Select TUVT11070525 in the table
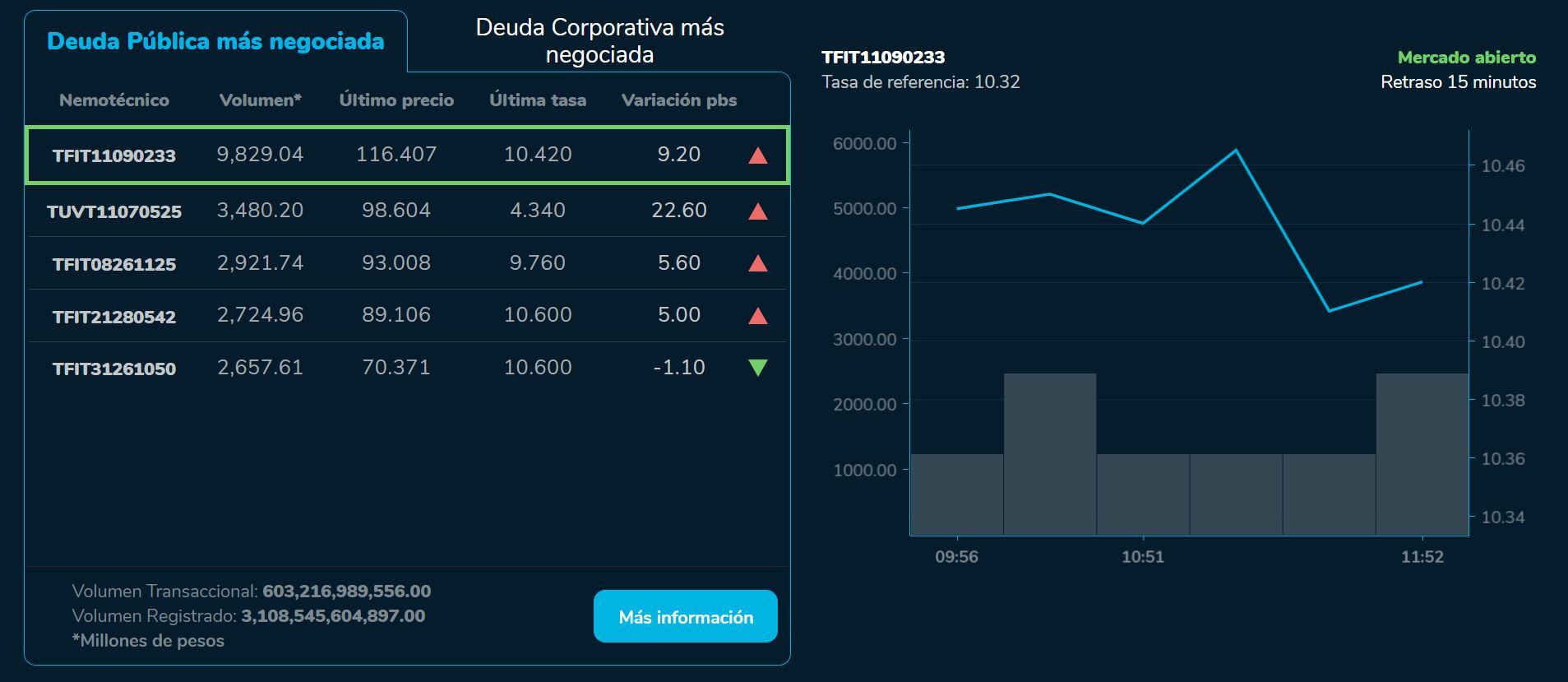1568x682 pixels. 114,211
